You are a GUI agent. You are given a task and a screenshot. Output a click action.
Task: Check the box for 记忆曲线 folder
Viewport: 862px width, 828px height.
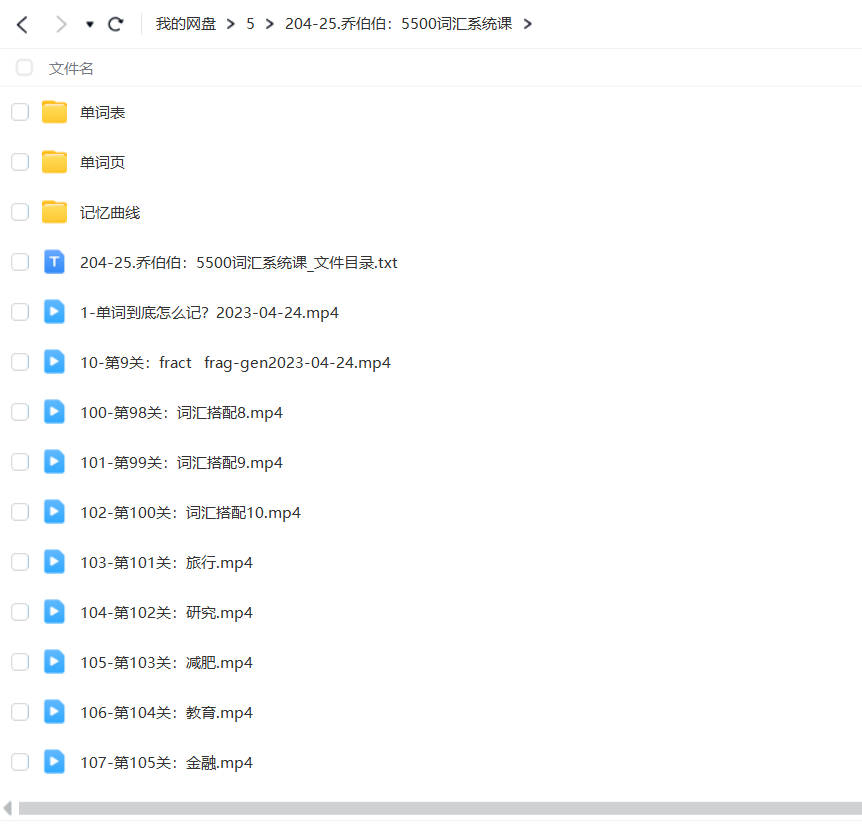click(20, 212)
